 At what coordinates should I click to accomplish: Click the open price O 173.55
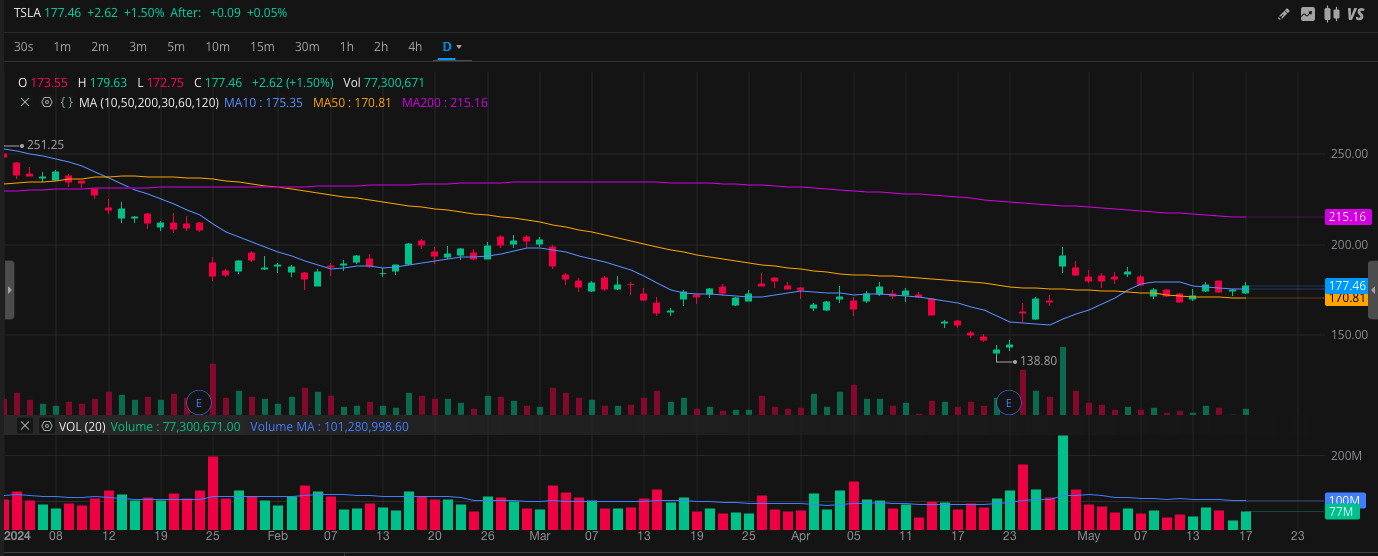[43, 82]
